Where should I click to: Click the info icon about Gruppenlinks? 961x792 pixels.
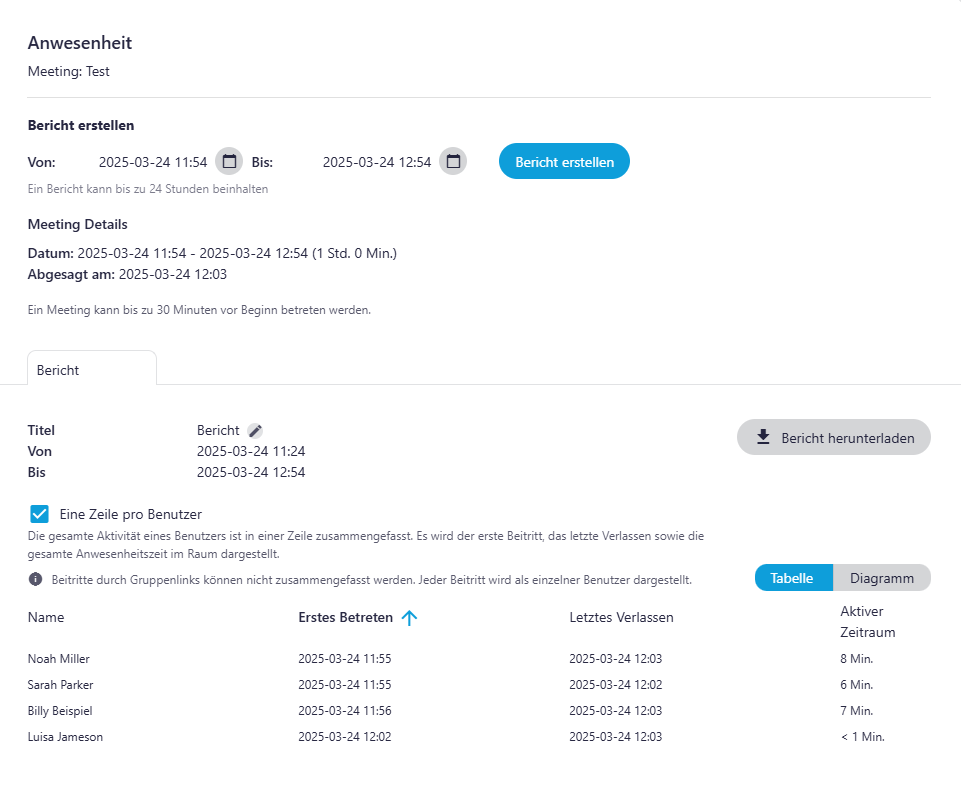pyautogui.click(x=35, y=579)
